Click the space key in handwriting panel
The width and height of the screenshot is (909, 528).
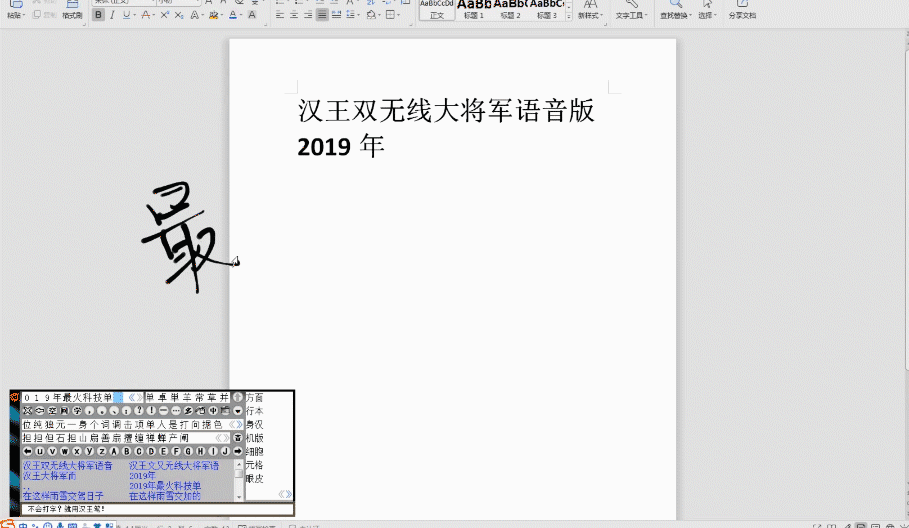(x=52, y=410)
